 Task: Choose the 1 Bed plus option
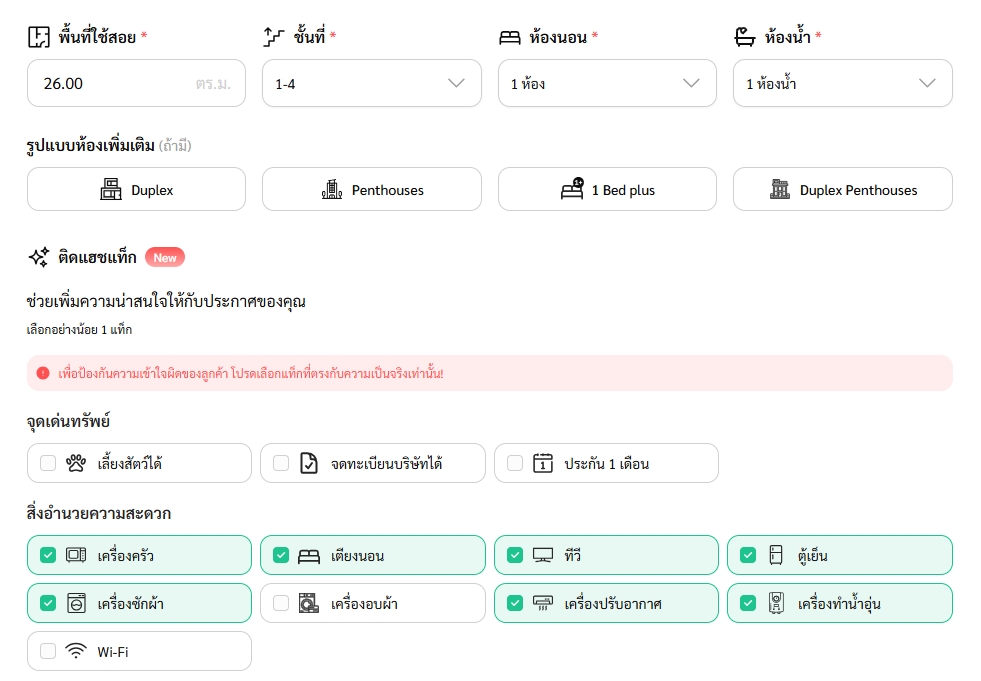607,189
